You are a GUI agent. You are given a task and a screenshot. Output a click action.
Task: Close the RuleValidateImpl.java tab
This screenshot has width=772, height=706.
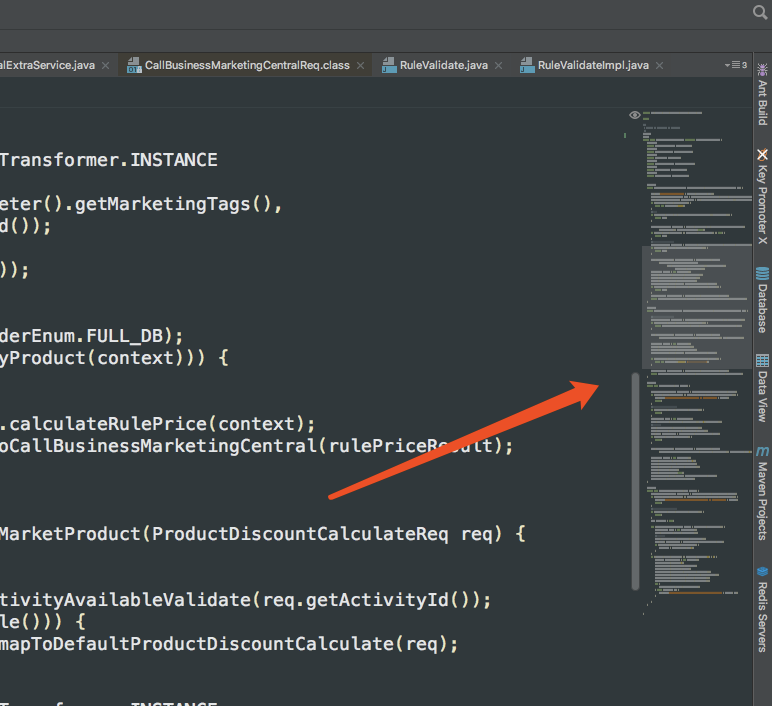pyautogui.click(x=659, y=65)
